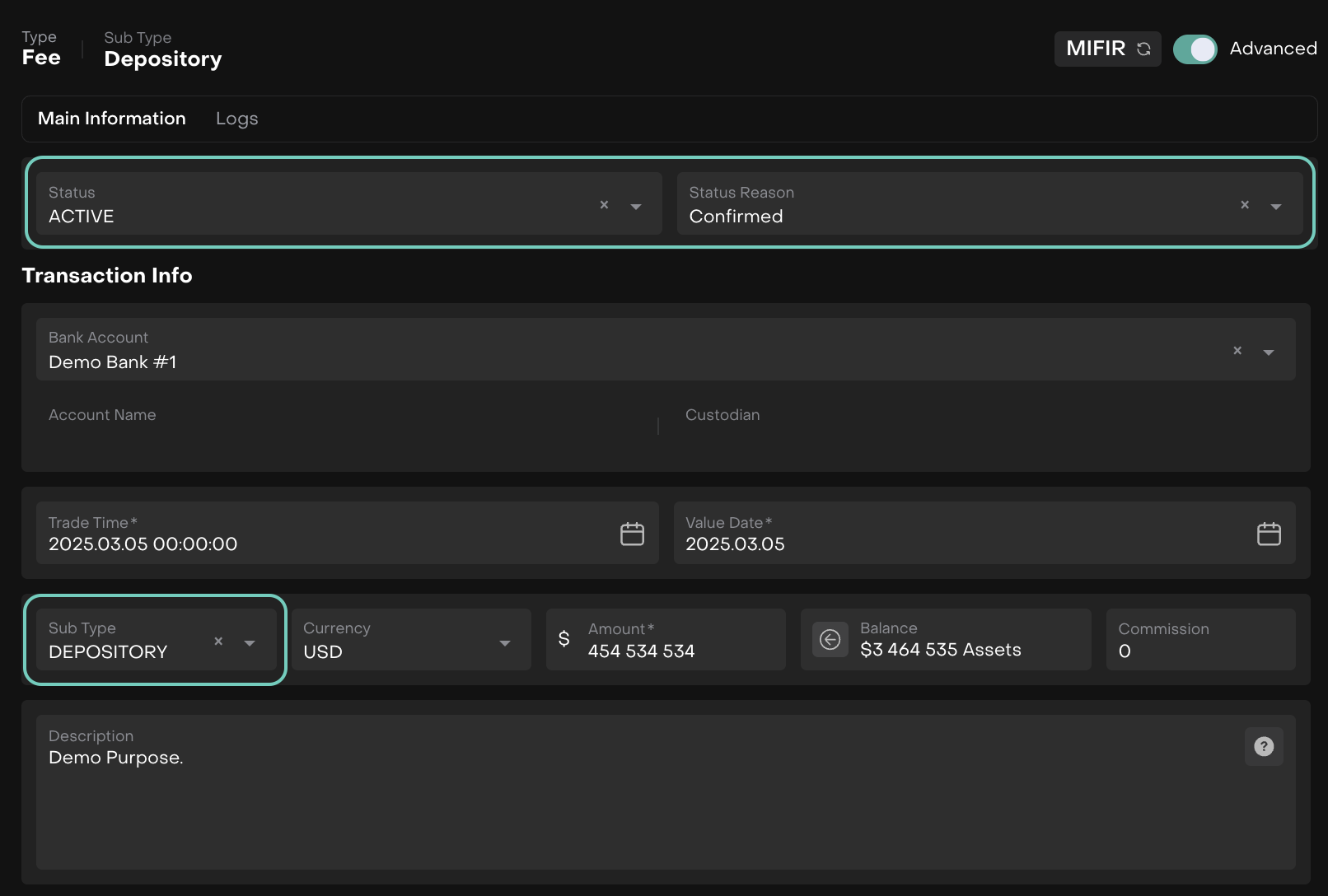Clear the Status Reason selection
The image size is (1328, 896).
(1245, 205)
